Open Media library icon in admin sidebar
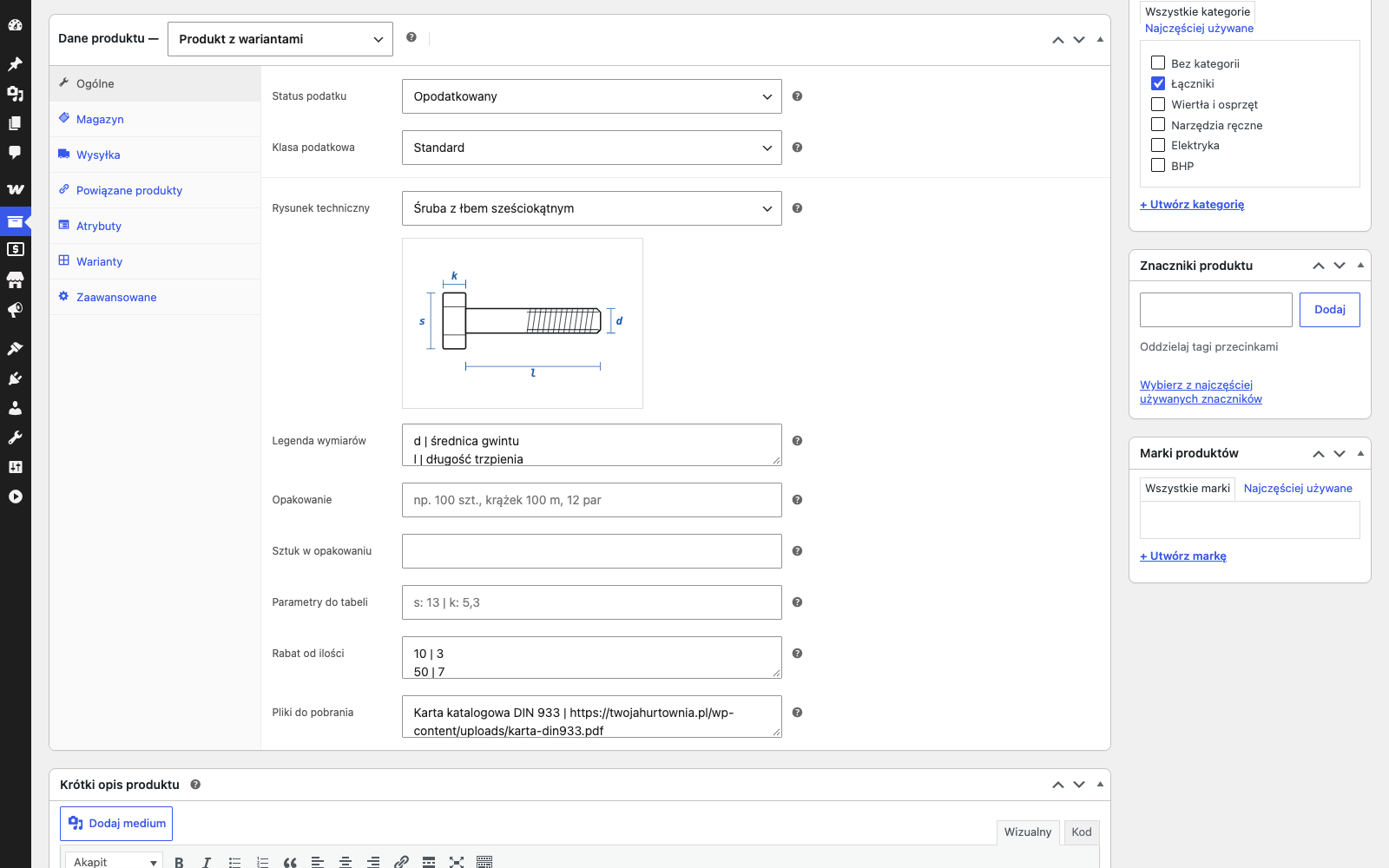Image resolution: width=1389 pixels, height=868 pixels. [16, 93]
